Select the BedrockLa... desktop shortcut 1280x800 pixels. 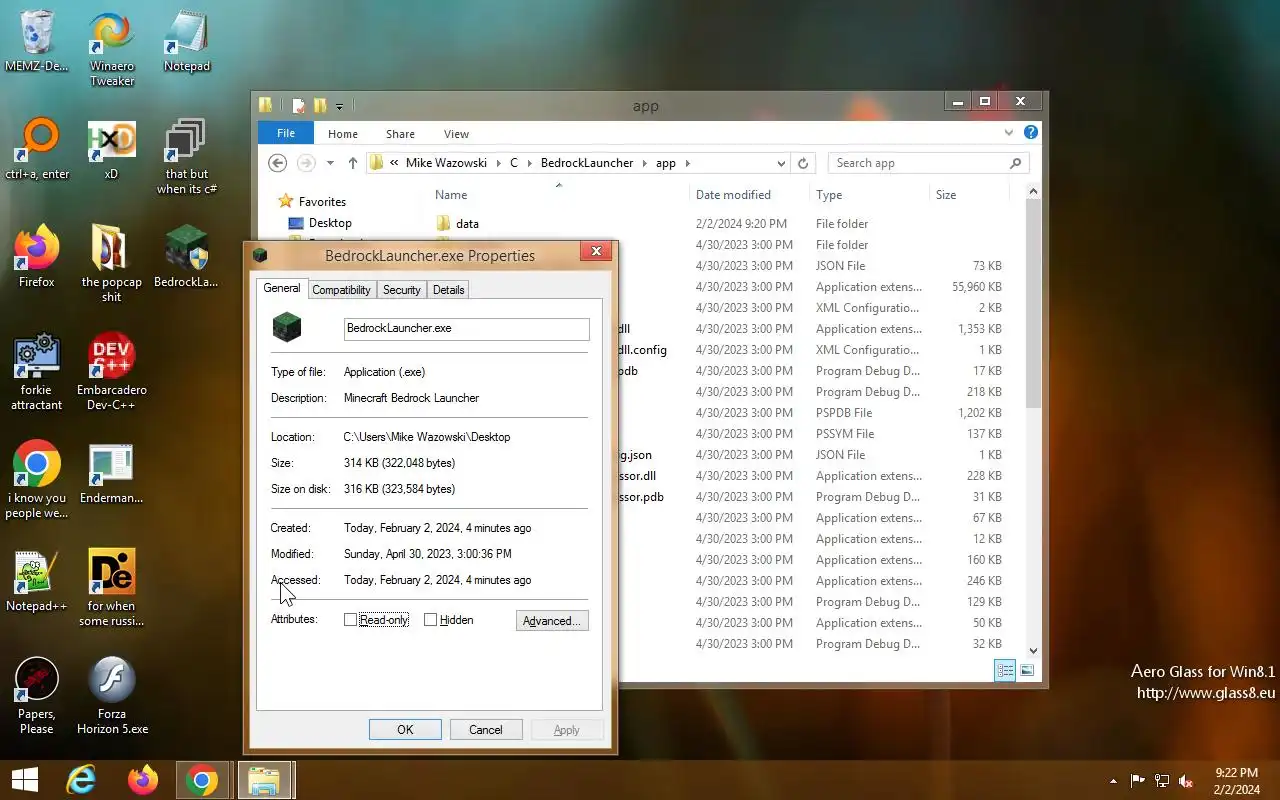click(x=187, y=257)
